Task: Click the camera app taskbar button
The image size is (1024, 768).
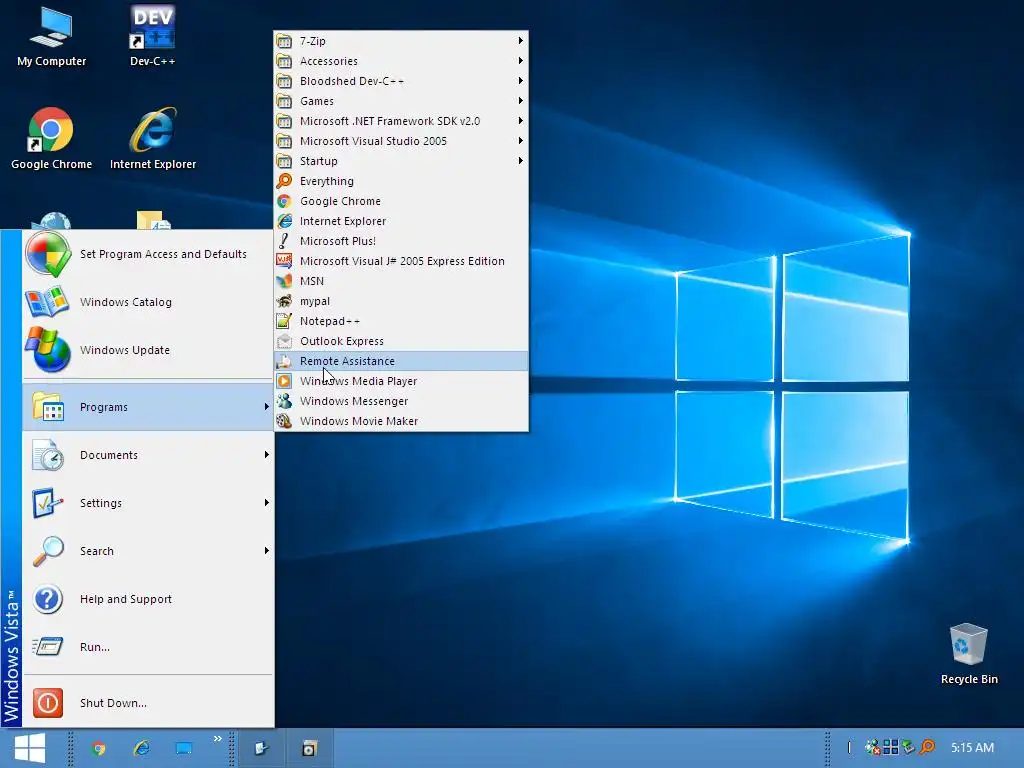Action: coord(310,748)
